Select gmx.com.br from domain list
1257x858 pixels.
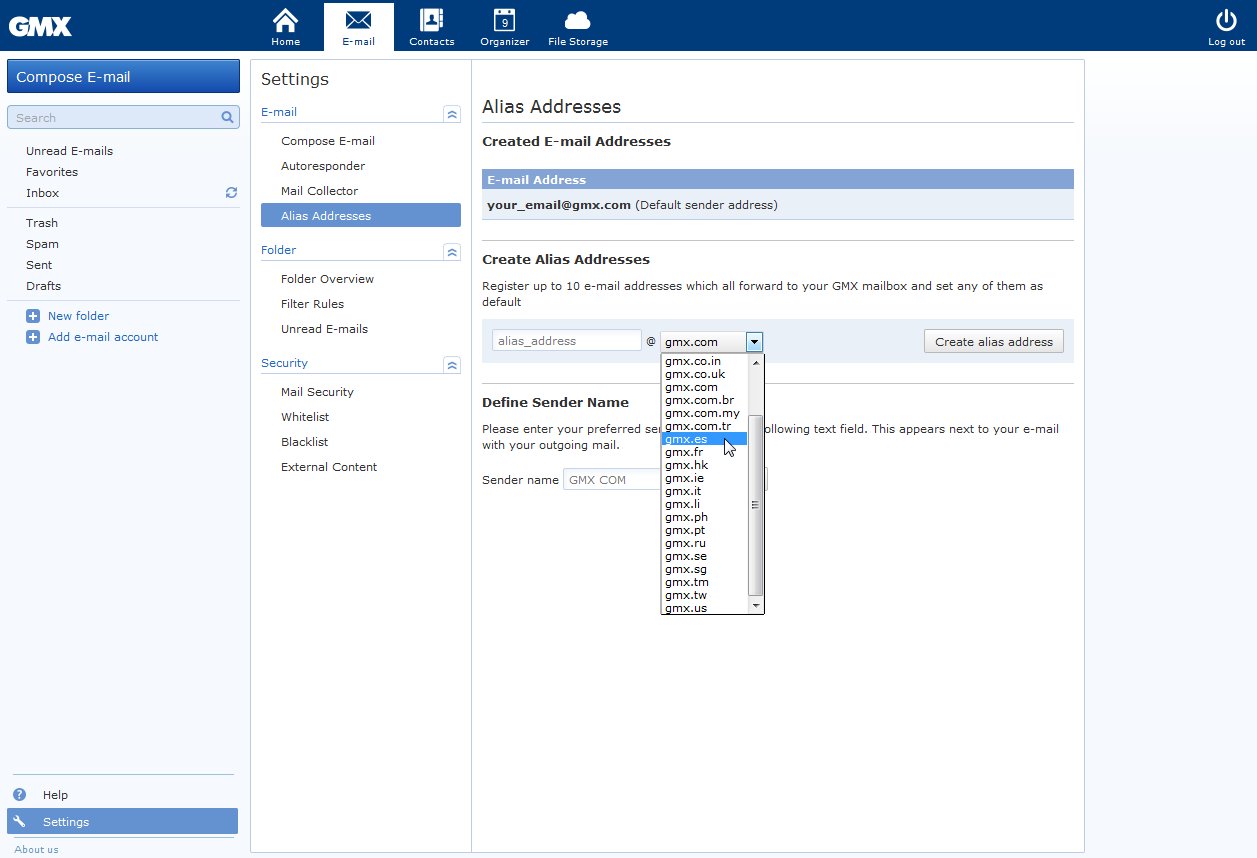pyautogui.click(x=704, y=400)
